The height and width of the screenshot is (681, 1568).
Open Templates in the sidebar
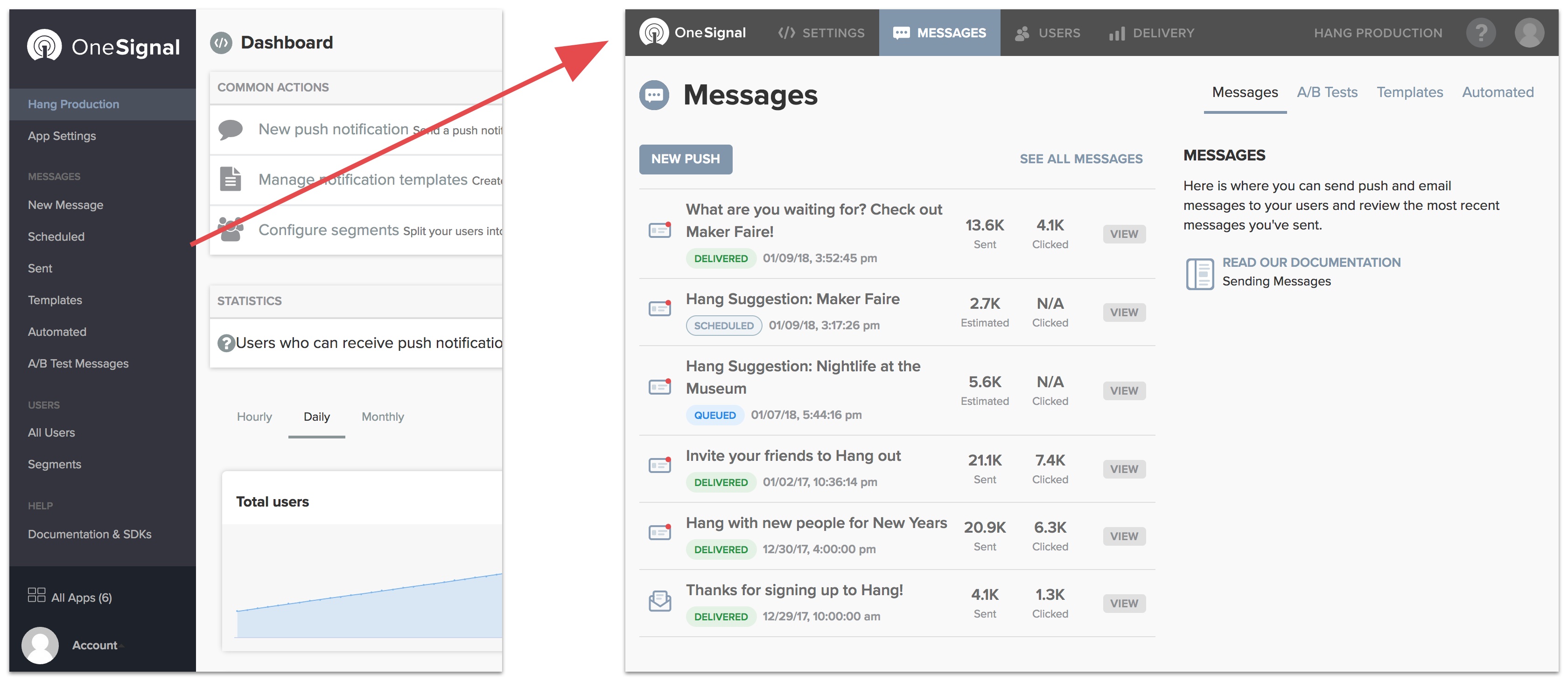[x=55, y=300]
